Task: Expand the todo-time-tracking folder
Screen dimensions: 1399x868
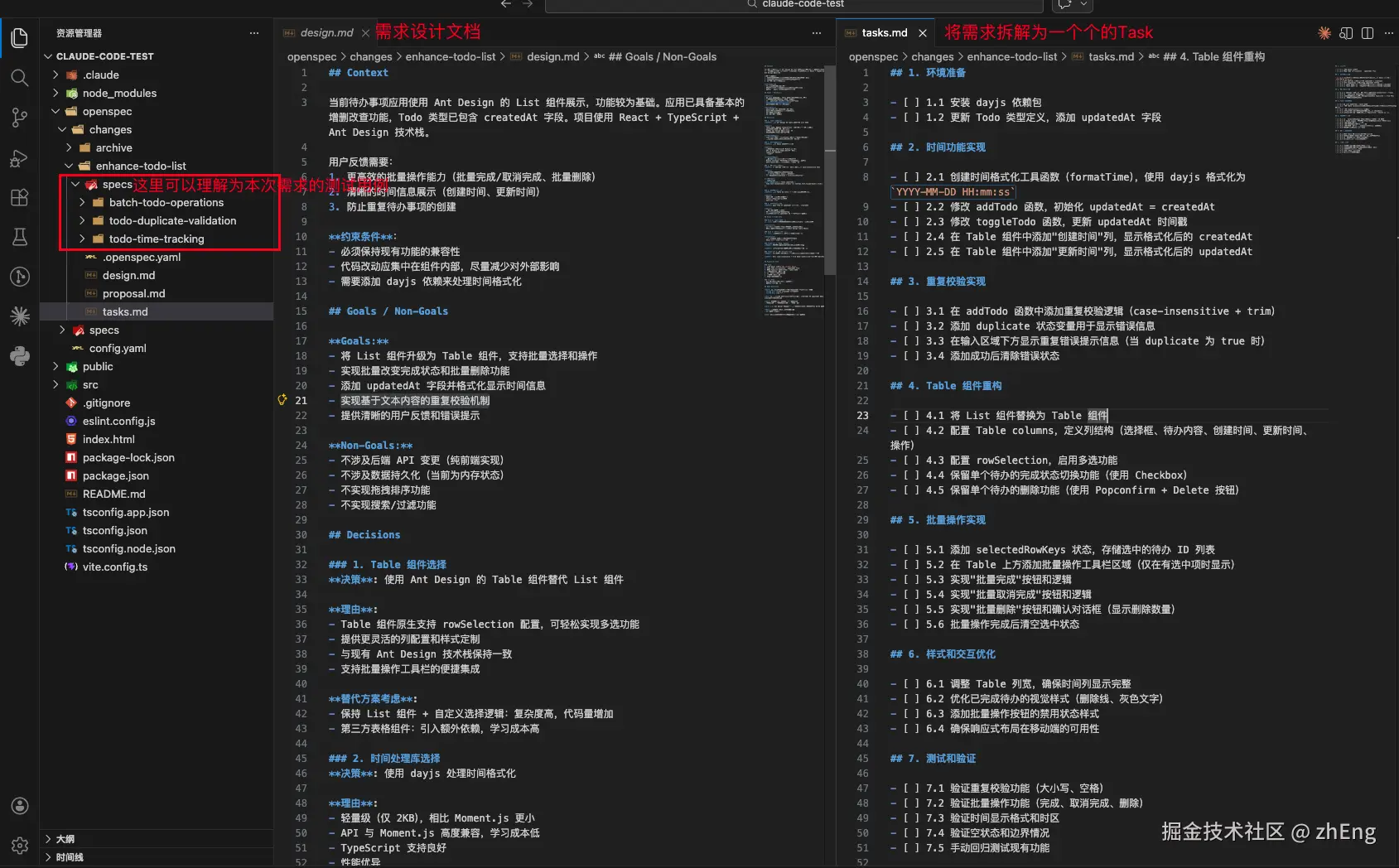Action: point(156,239)
